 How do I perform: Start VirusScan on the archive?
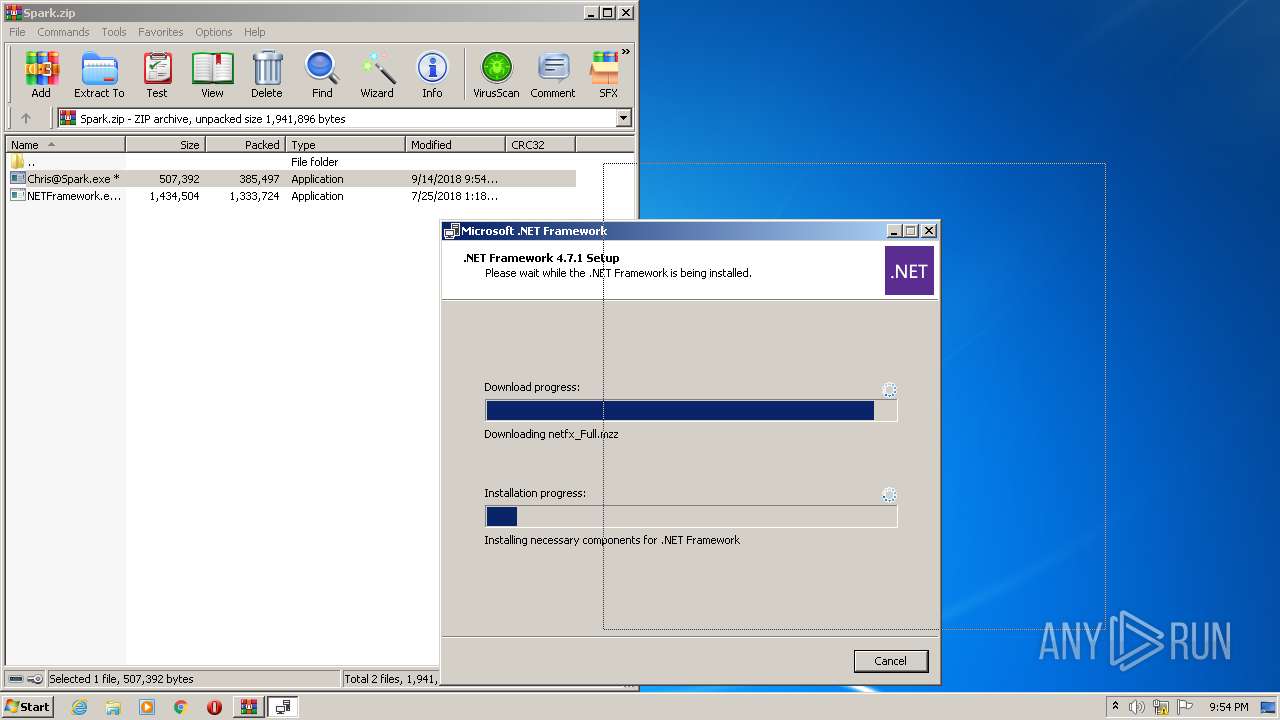[x=496, y=75]
